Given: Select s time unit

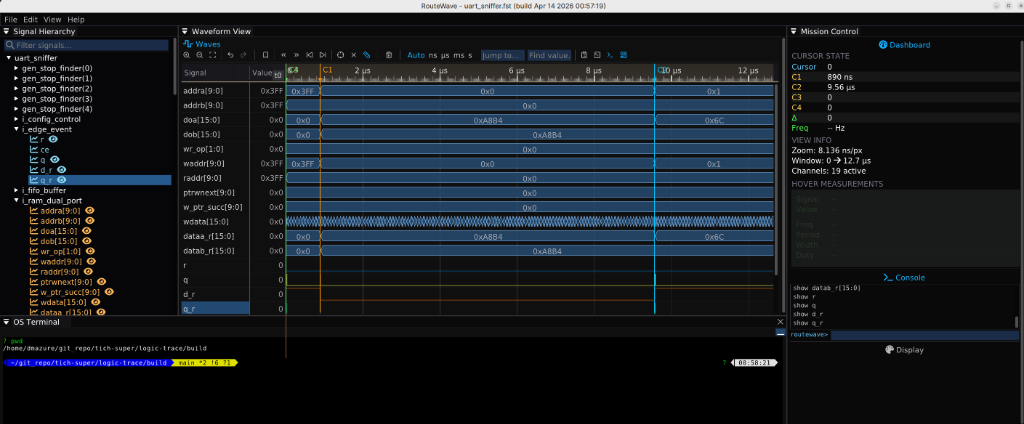Looking at the screenshot, I should point(470,56).
